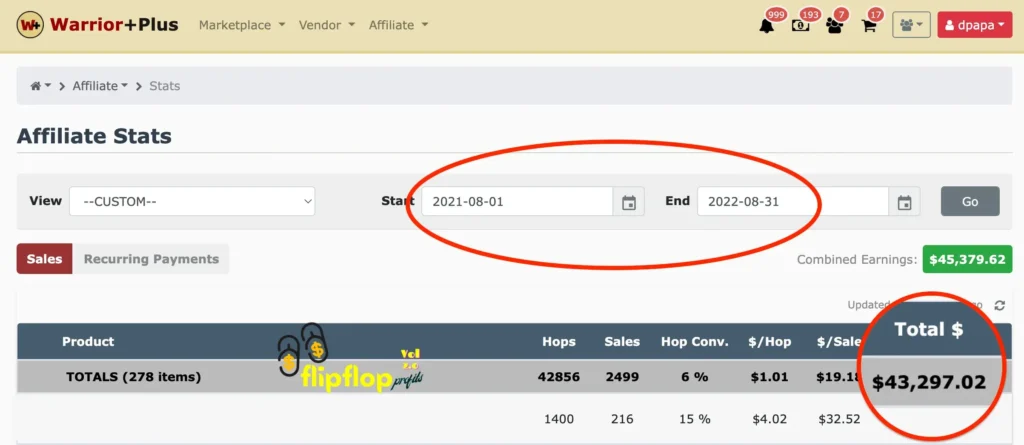1024x445 pixels.
Task: Click the Combined Earnings $45,379.62 badge
Action: tap(967, 259)
